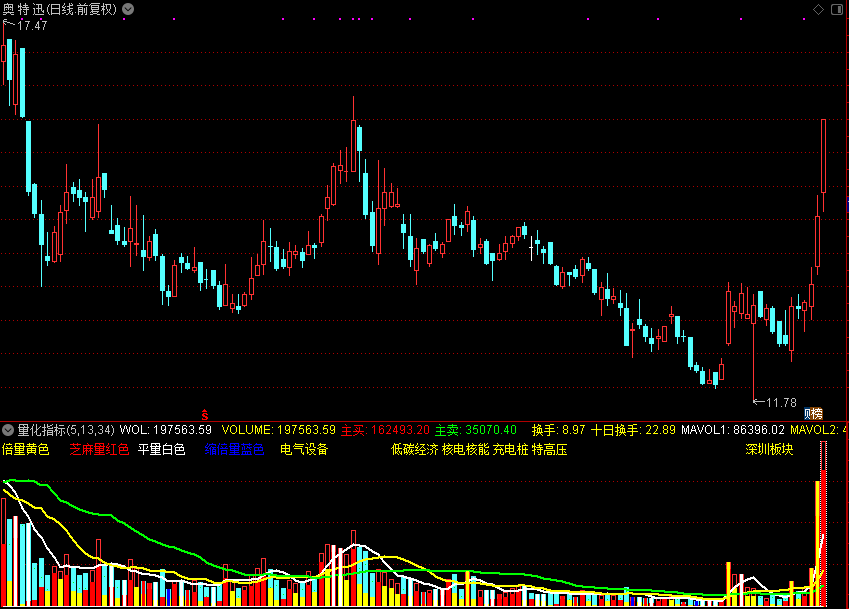Toggle the 芝麻量红色 volume display

pos(100,450)
